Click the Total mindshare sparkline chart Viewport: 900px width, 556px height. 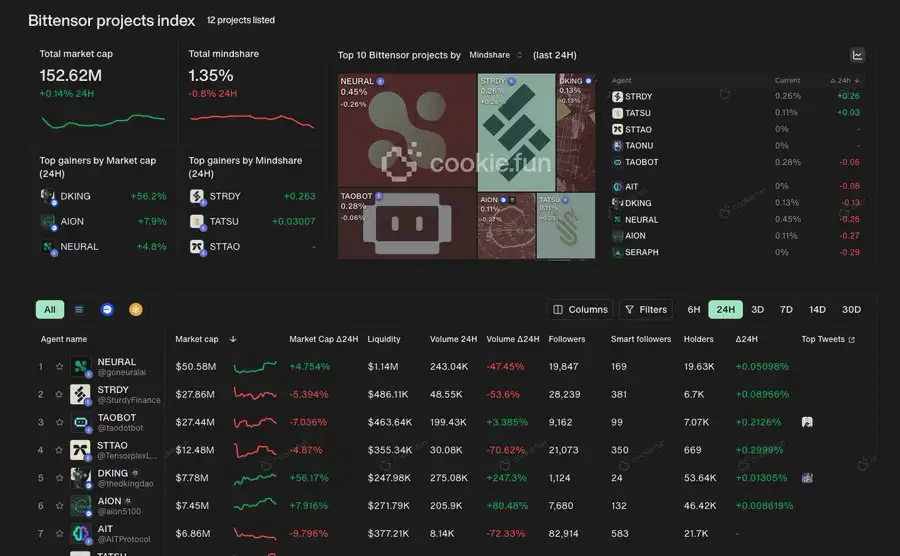point(253,120)
